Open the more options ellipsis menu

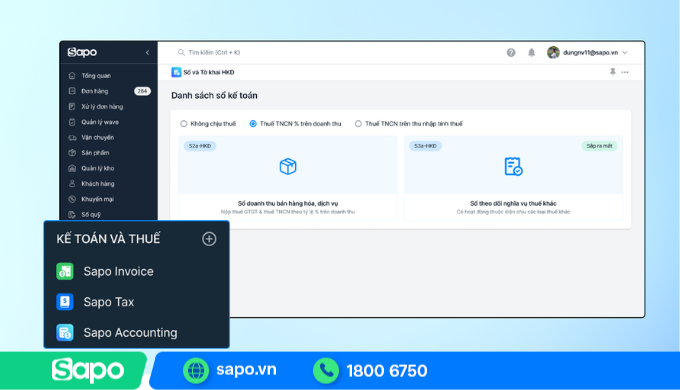coord(625,72)
